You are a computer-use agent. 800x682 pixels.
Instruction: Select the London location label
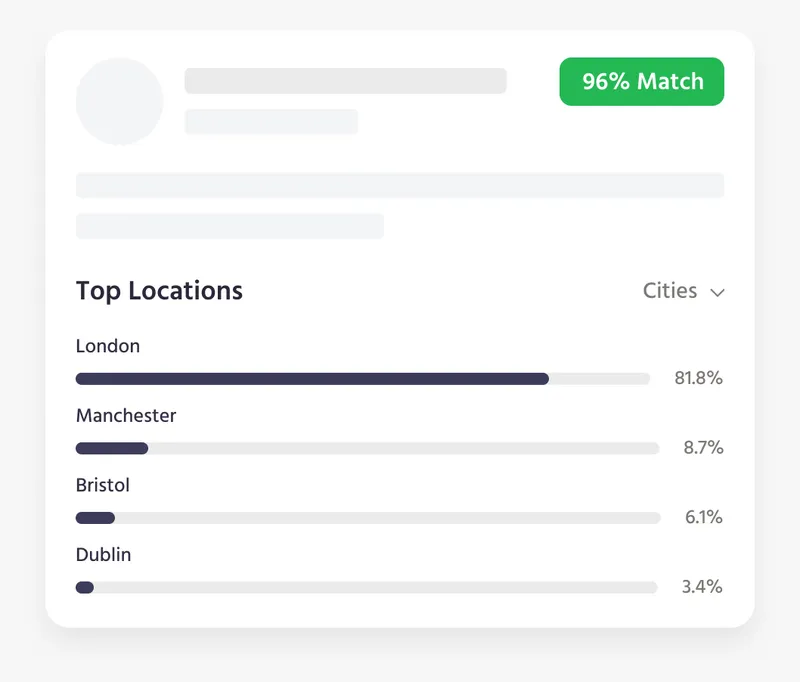[x=108, y=346]
